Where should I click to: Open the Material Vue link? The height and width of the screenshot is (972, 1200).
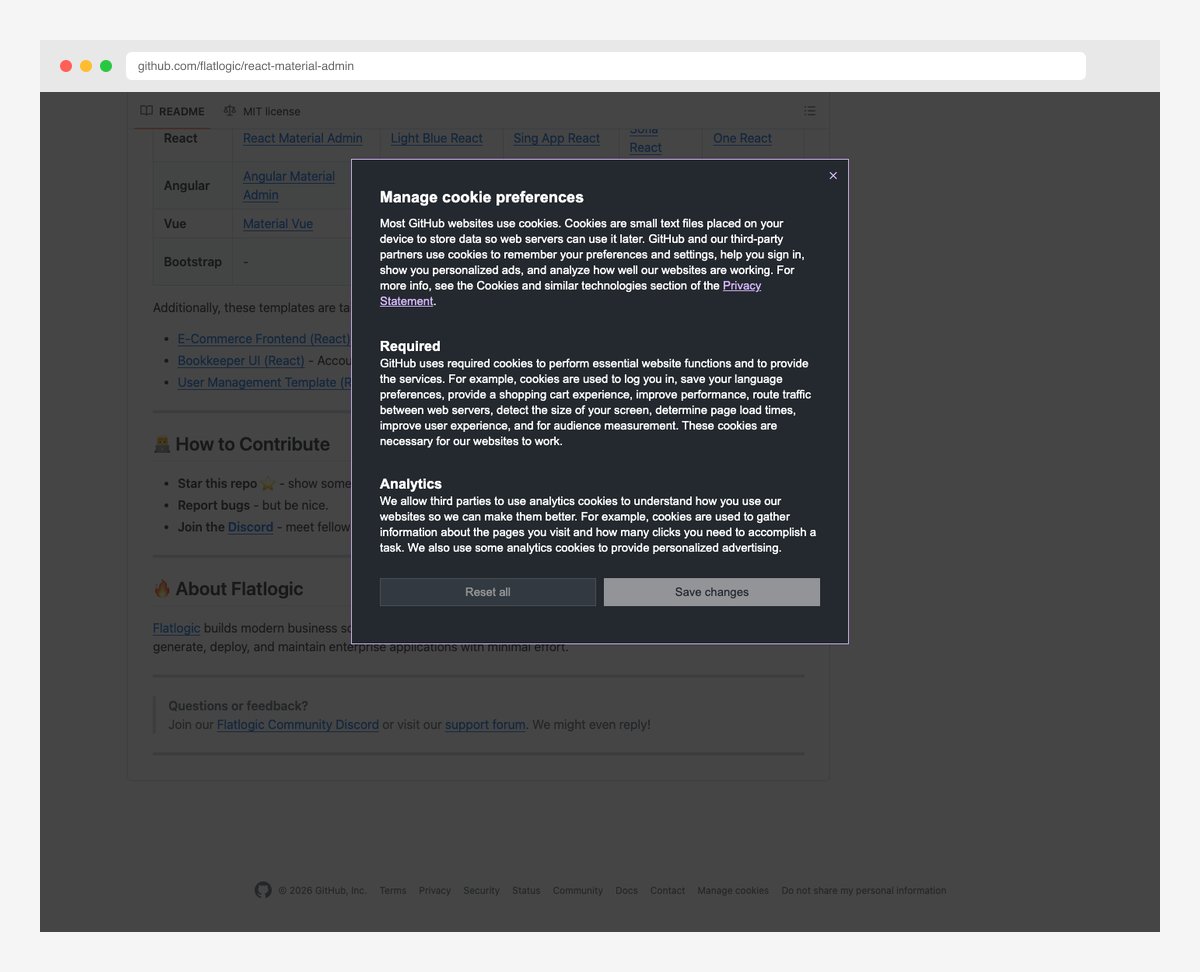278,224
